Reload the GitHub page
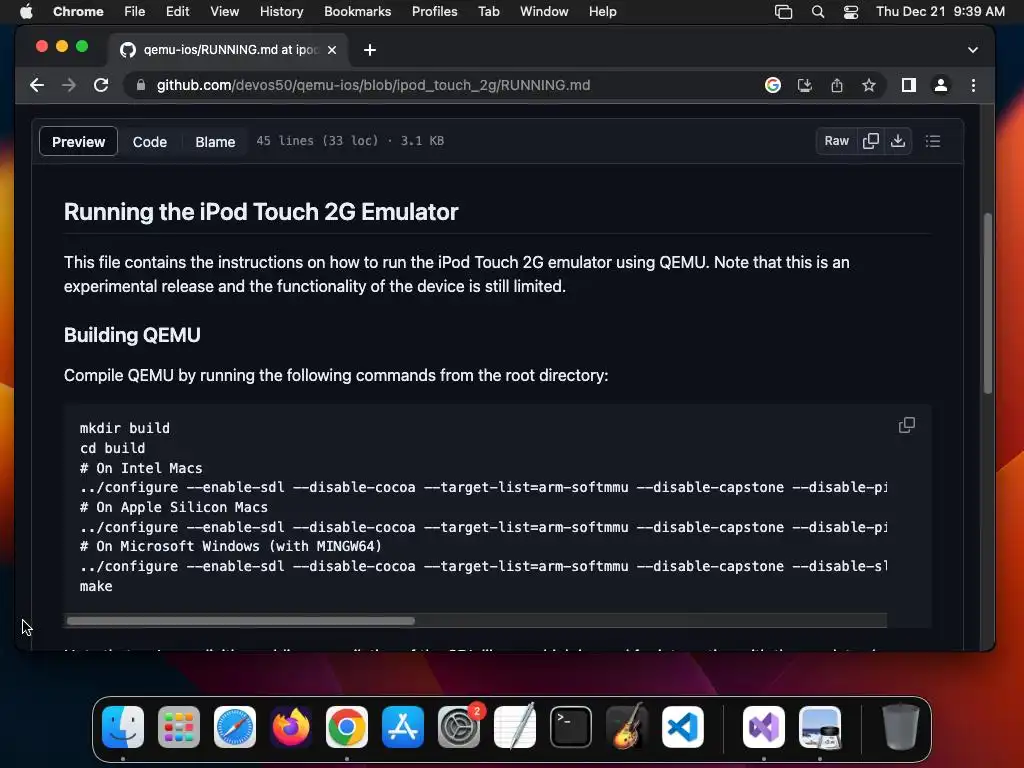1024x768 pixels. (101, 86)
